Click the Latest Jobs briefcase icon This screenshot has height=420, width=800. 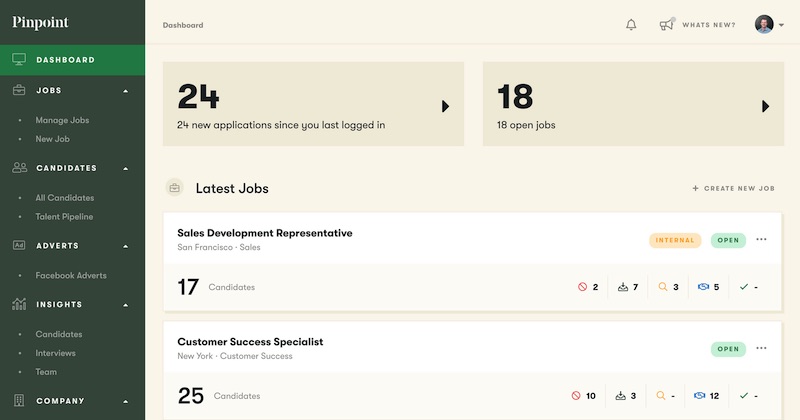pos(174,188)
